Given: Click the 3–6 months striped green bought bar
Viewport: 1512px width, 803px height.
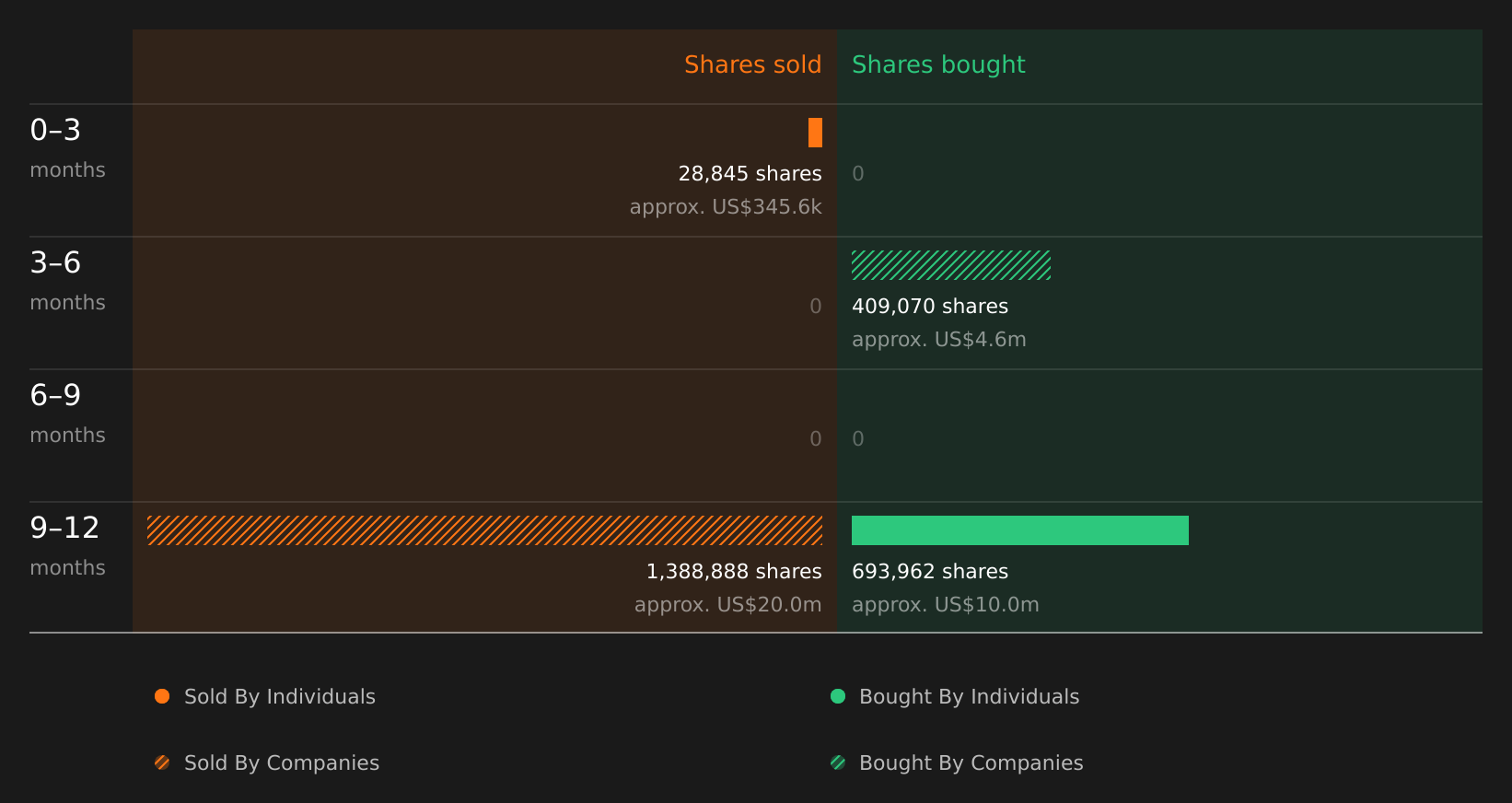Looking at the screenshot, I should tap(951, 265).
